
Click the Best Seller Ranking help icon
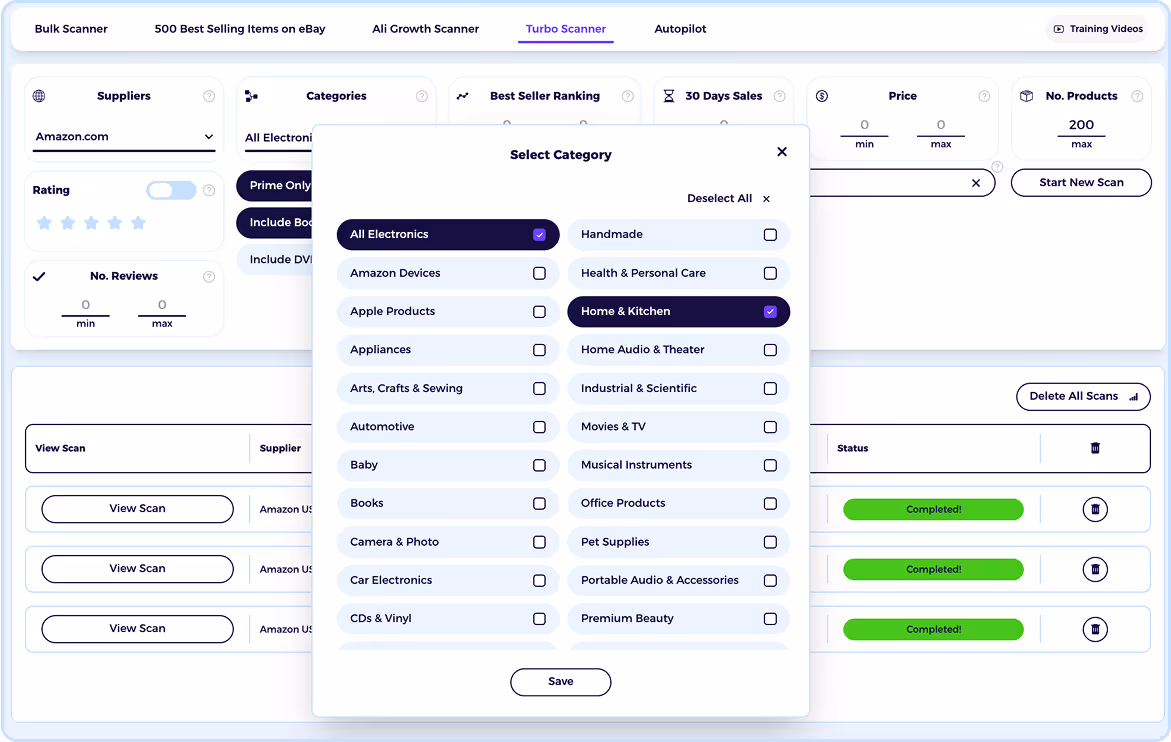pos(628,96)
